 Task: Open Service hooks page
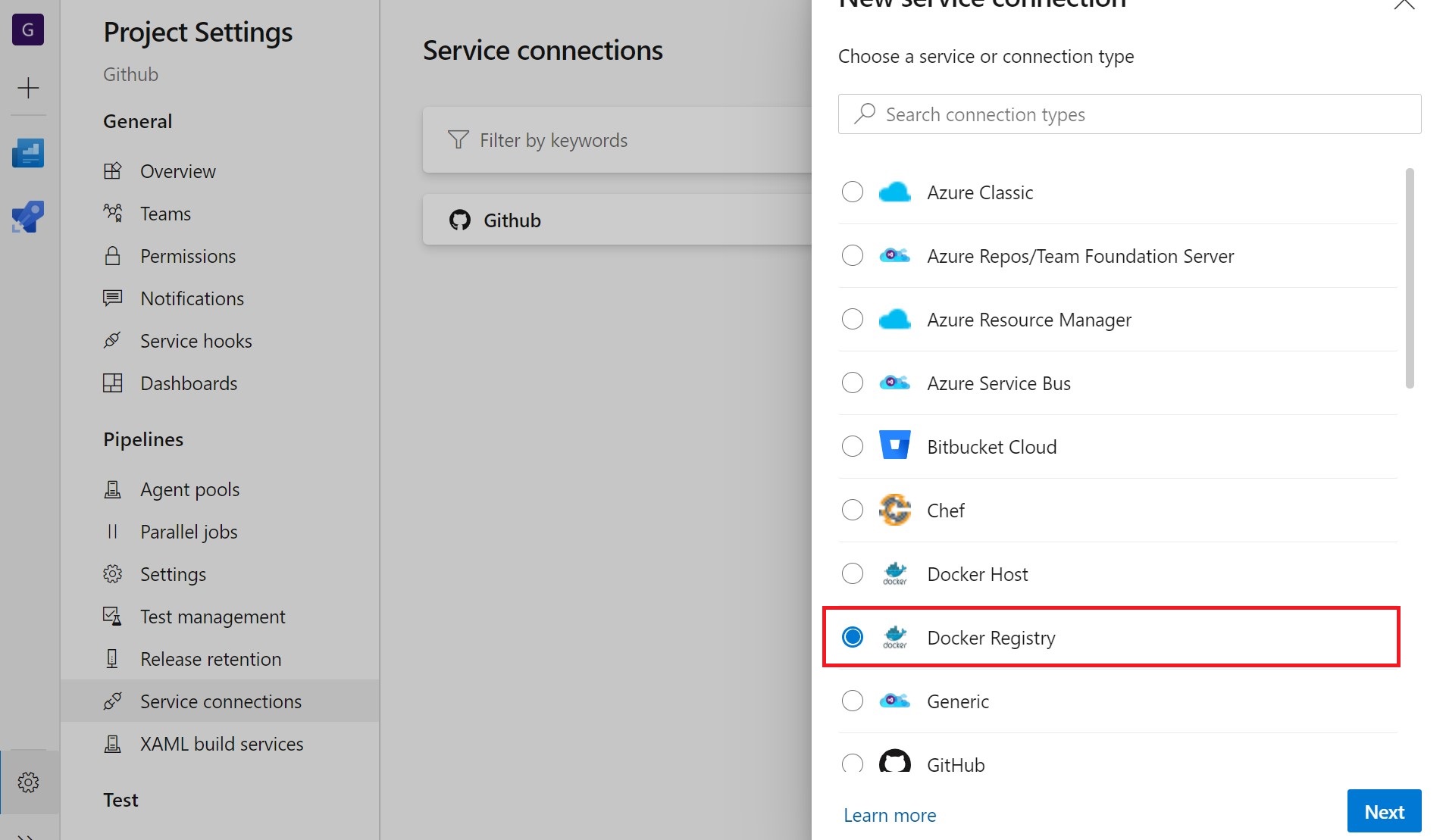pos(220,341)
